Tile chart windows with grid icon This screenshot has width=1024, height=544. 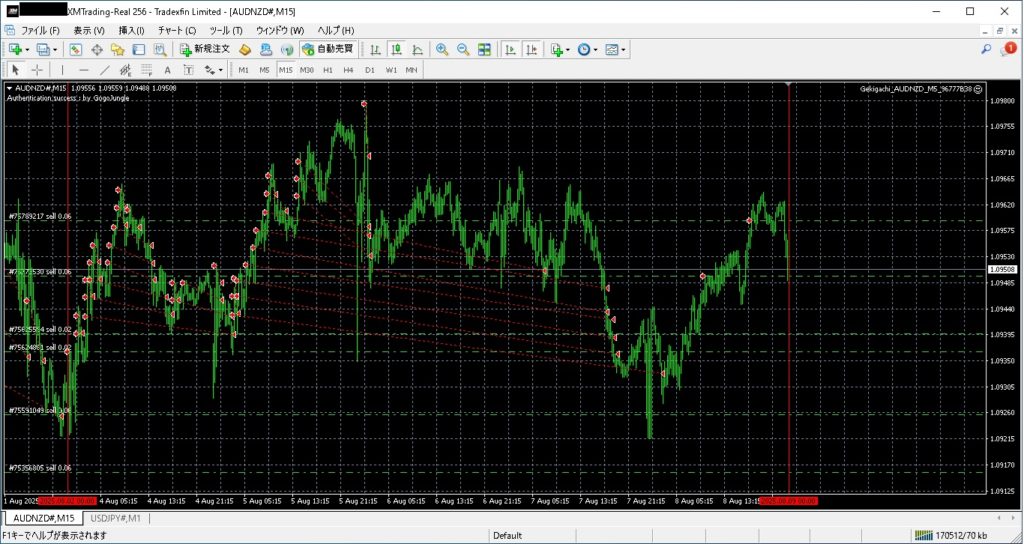pos(484,49)
